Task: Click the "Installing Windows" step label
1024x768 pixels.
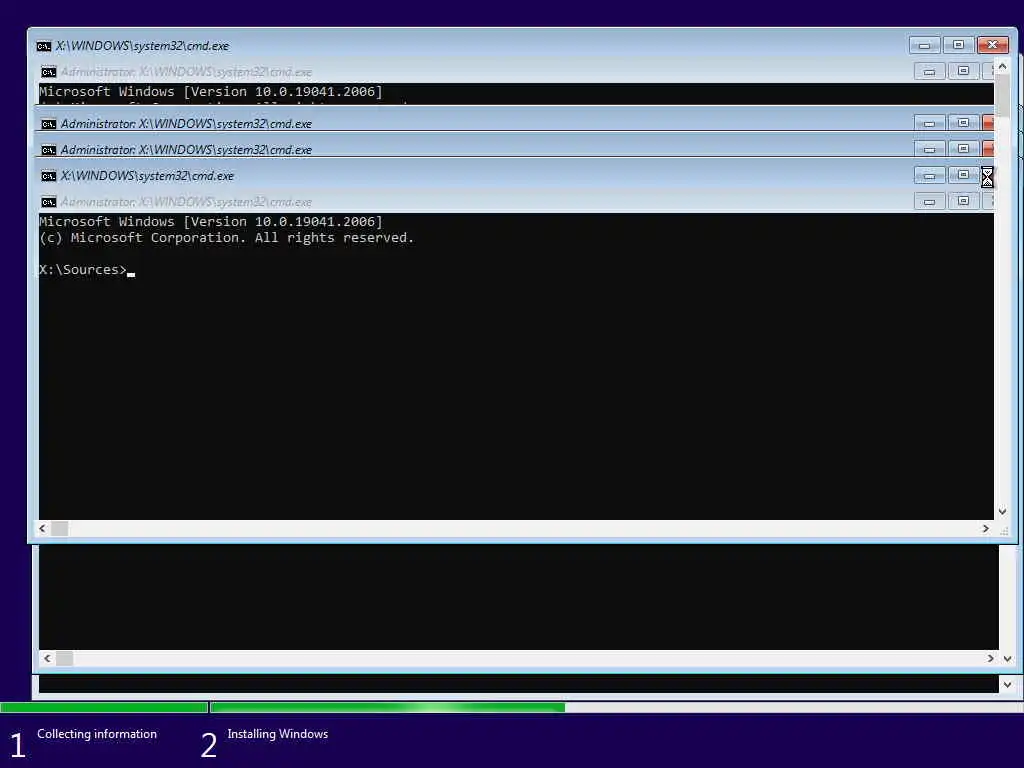Action: [278, 733]
